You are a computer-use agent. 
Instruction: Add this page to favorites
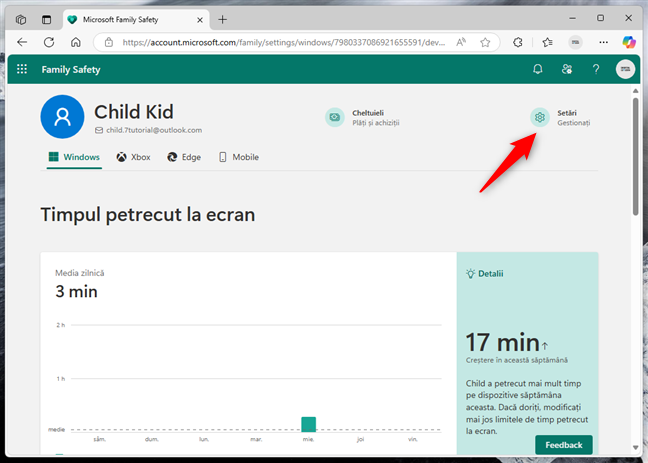pos(485,42)
